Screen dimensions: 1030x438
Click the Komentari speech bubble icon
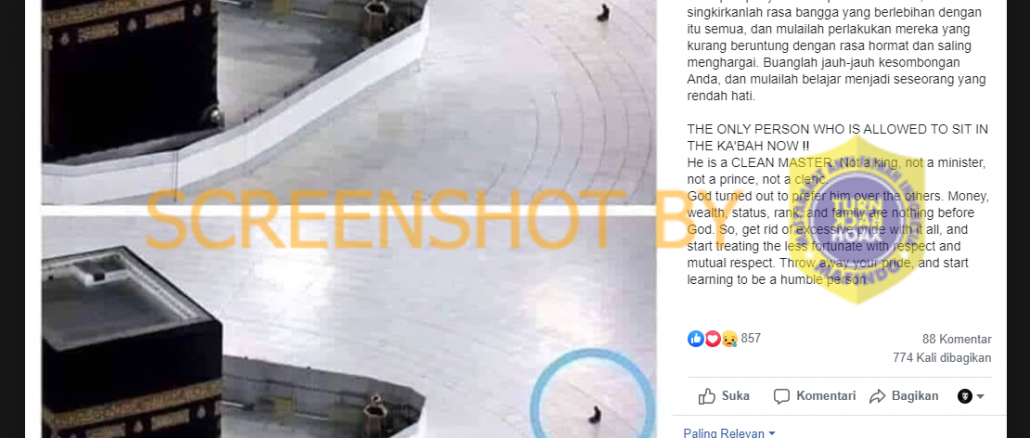point(781,396)
